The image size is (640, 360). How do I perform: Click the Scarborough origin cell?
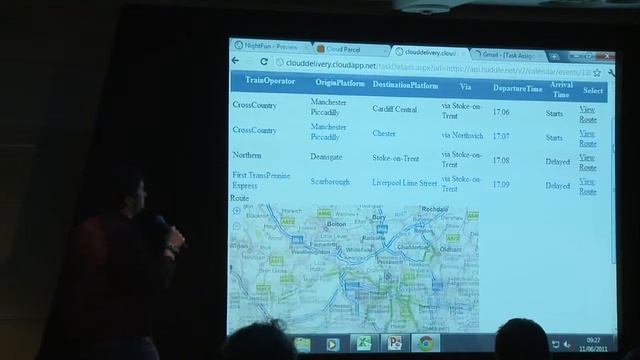330,182
